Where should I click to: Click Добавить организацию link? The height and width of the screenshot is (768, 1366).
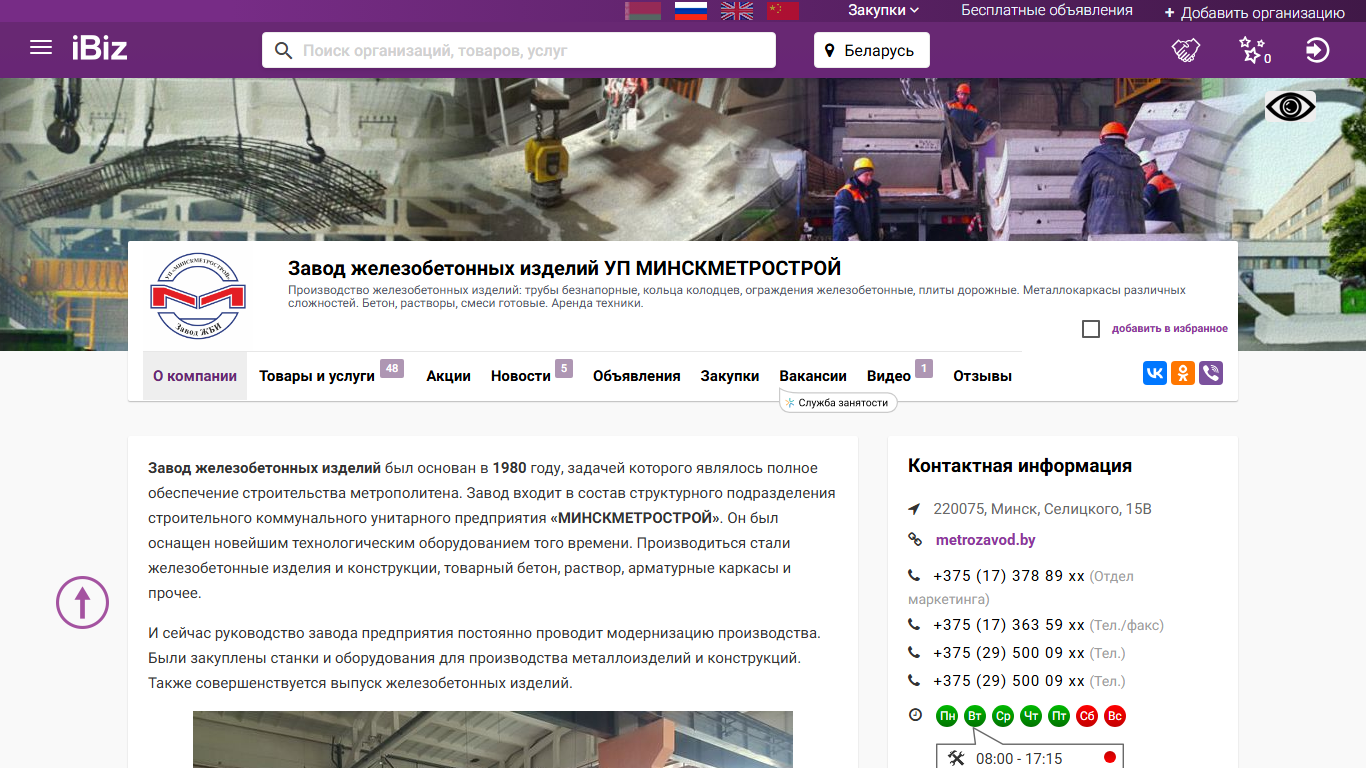click(x=1254, y=12)
